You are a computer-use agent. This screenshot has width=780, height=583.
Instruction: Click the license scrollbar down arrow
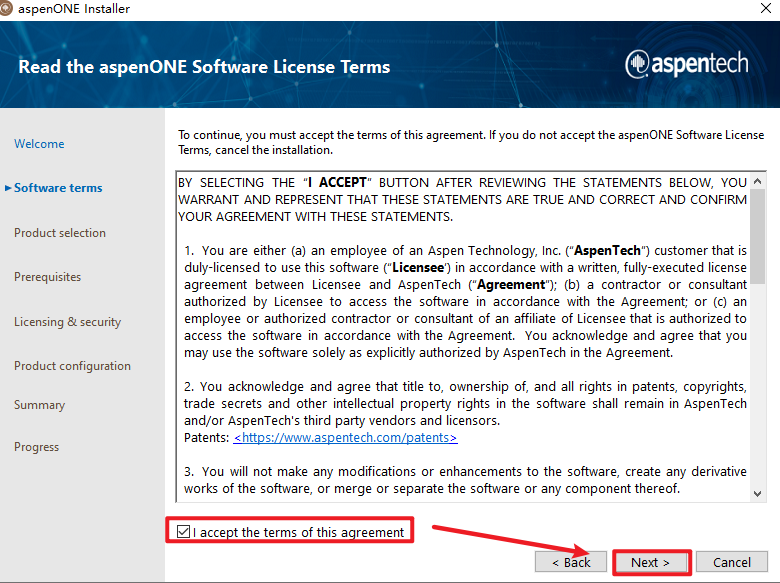tap(758, 493)
